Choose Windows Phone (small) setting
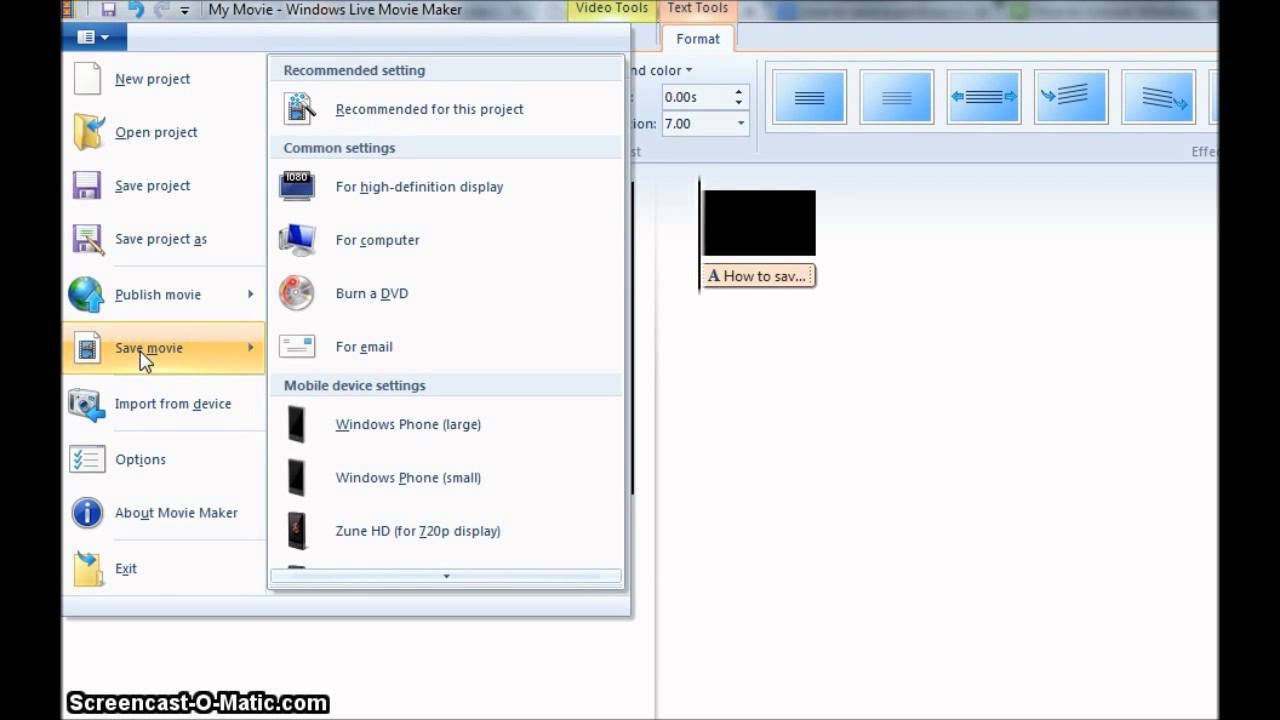 [x=446, y=477]
